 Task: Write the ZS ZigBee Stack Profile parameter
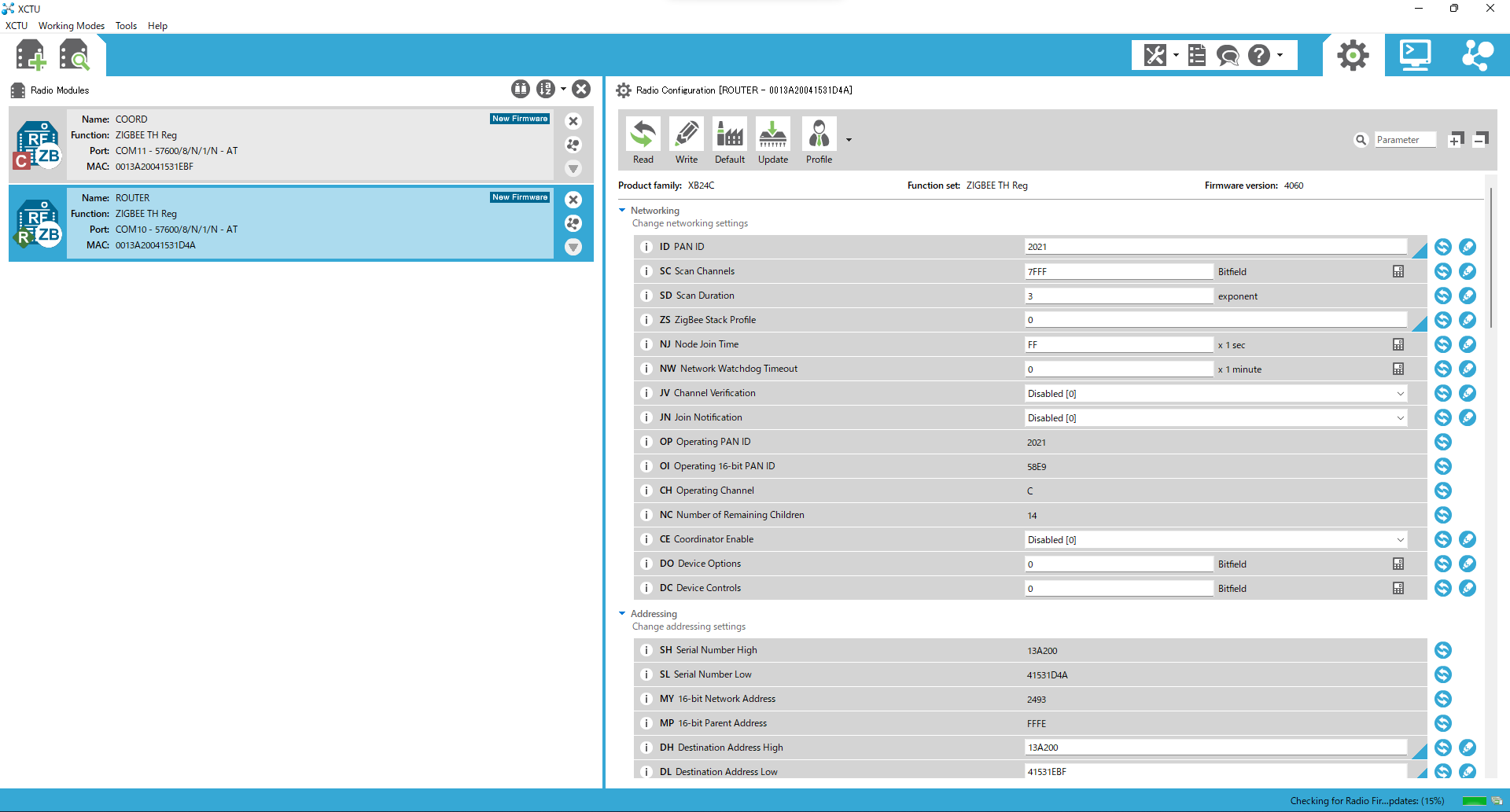coord(1468,320)
